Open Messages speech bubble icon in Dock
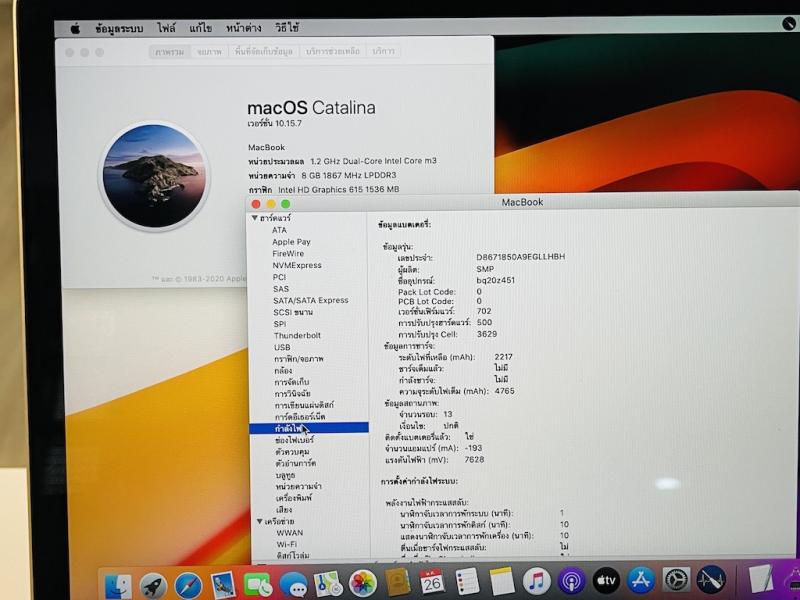 click(293, 585)
